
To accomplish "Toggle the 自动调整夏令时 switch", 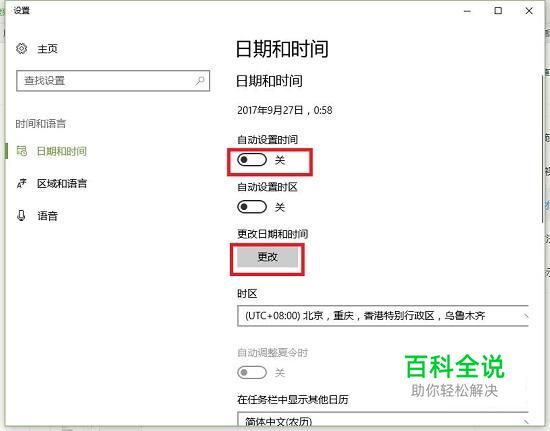I will pos(252,372).
